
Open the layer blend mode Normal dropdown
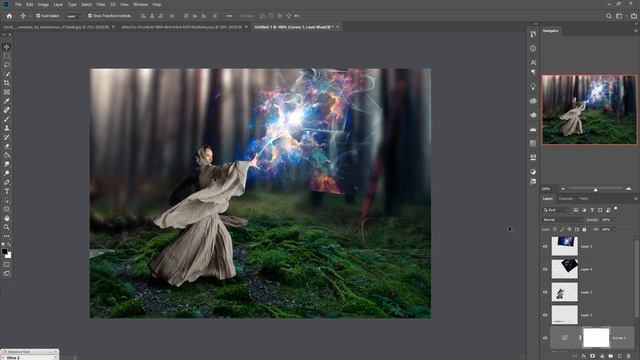(x=562, y=220)
